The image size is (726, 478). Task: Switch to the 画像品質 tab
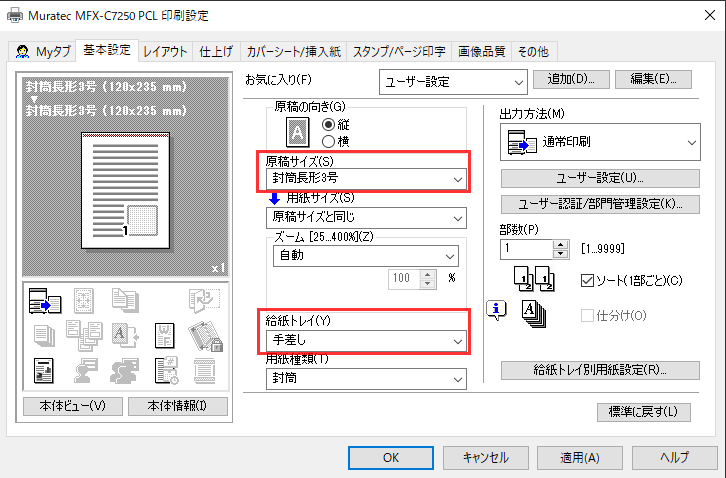click(x=482, y=51)
